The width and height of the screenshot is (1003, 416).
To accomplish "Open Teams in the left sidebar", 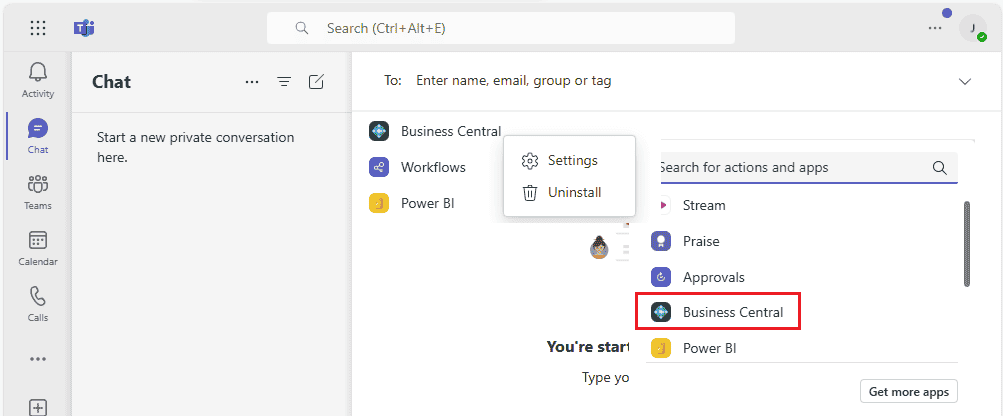I will (37, 191).
